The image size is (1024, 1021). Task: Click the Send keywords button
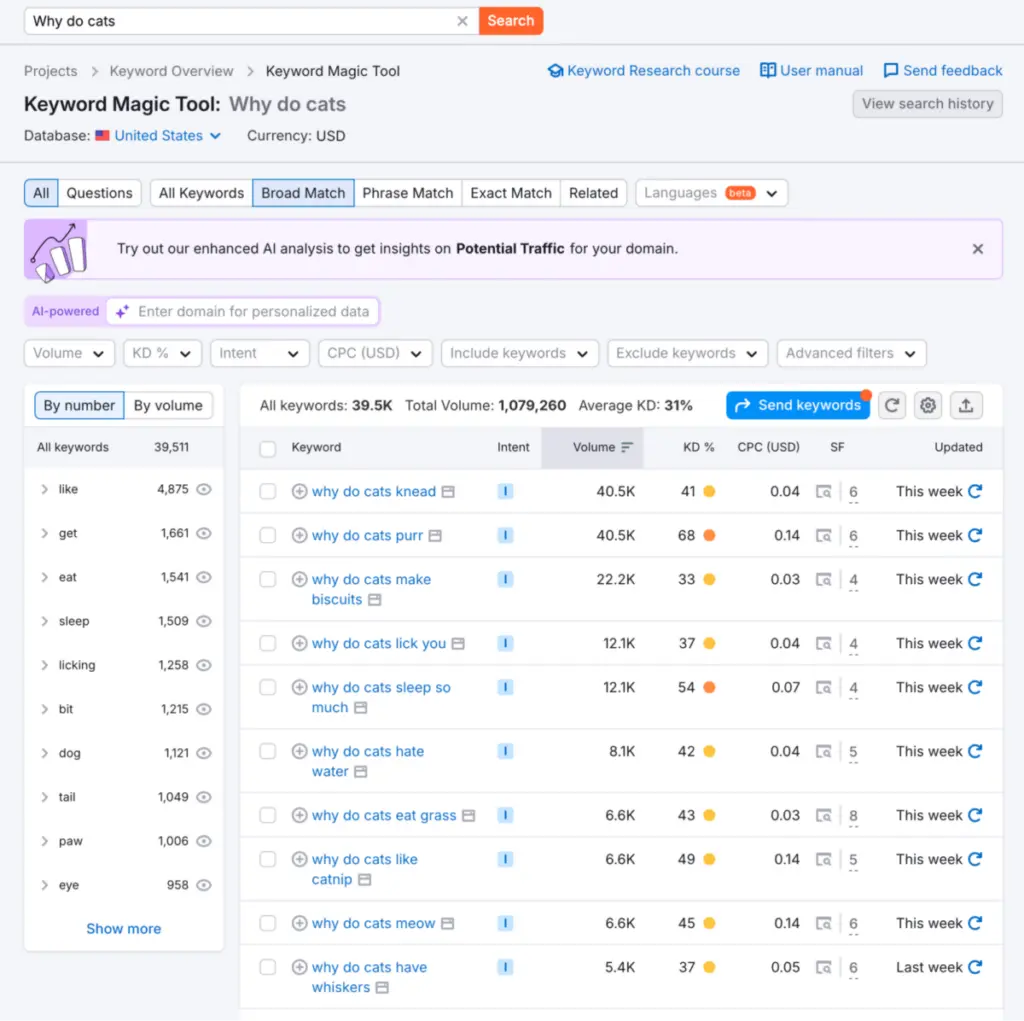(x=797, y=405)
